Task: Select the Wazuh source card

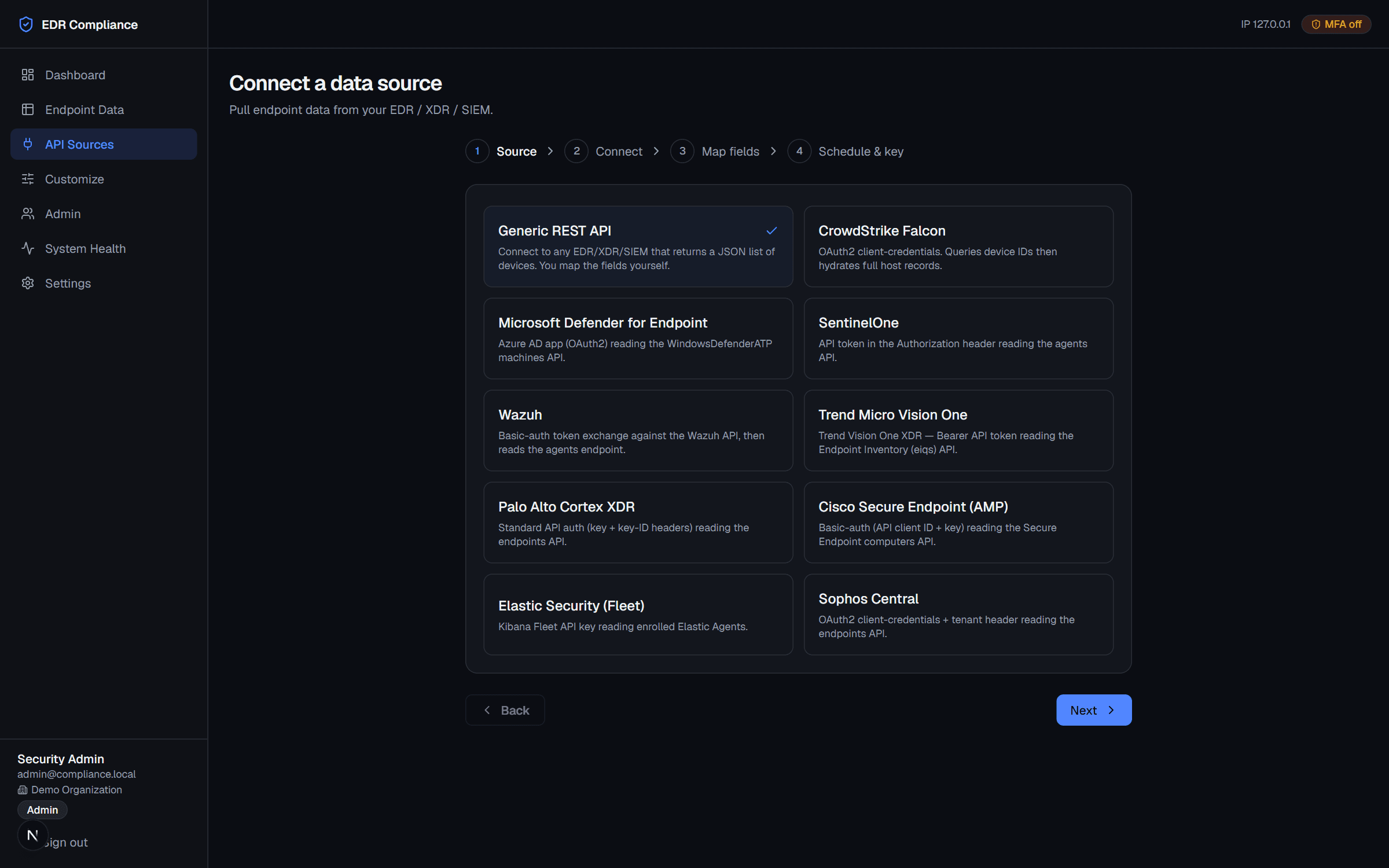Action: coord(638,431)
